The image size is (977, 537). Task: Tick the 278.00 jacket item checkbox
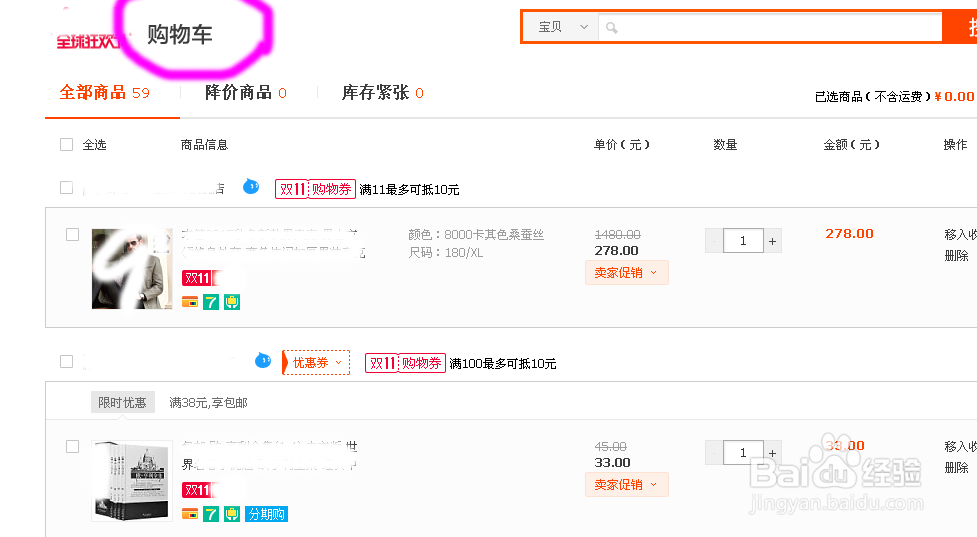click(72, 234)
